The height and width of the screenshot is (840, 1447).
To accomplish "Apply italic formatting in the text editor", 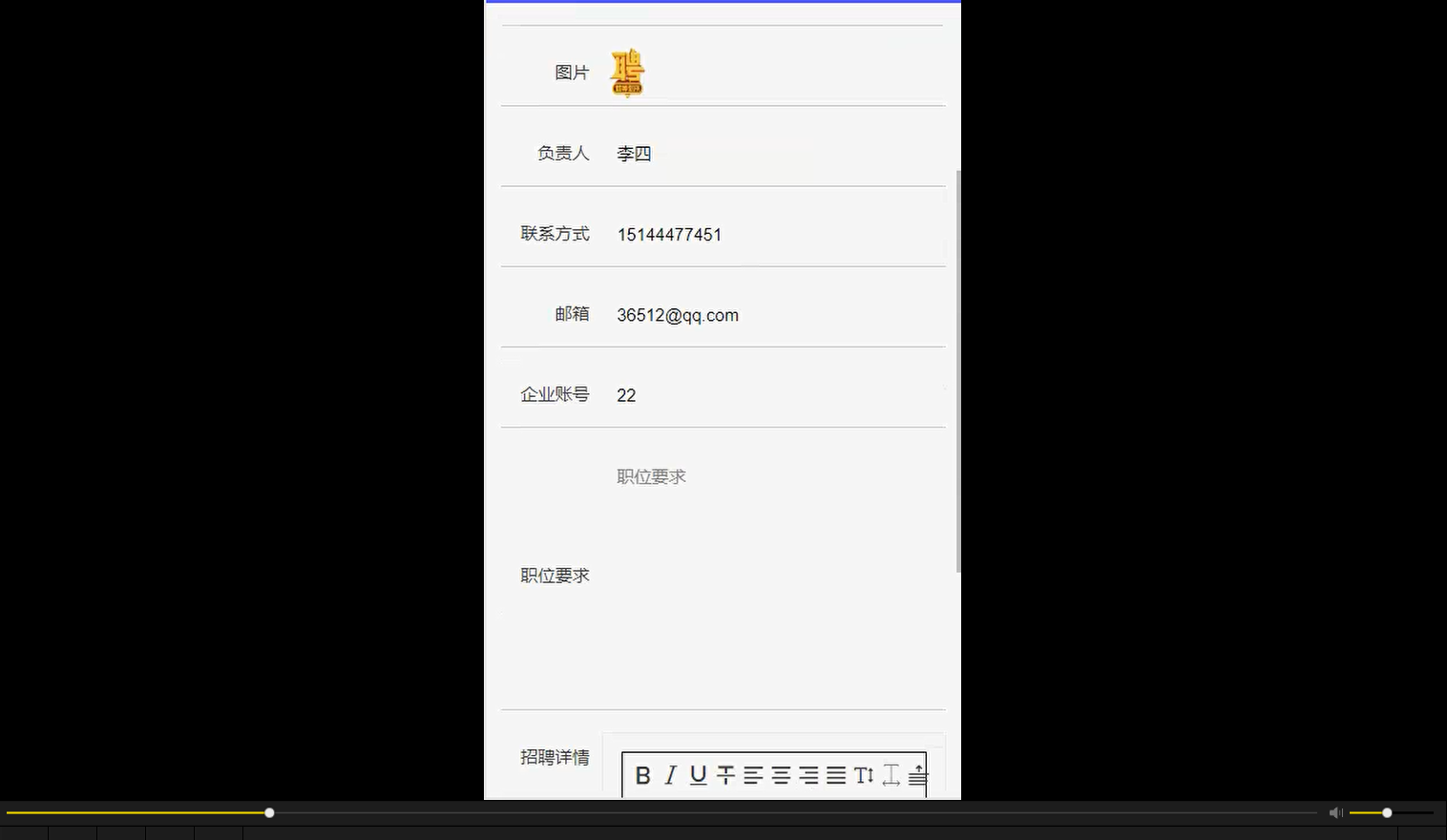I will pos(670,775).
